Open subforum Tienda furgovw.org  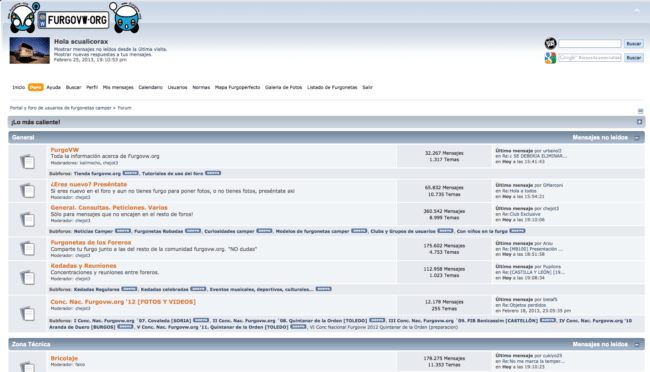(97, 173)
